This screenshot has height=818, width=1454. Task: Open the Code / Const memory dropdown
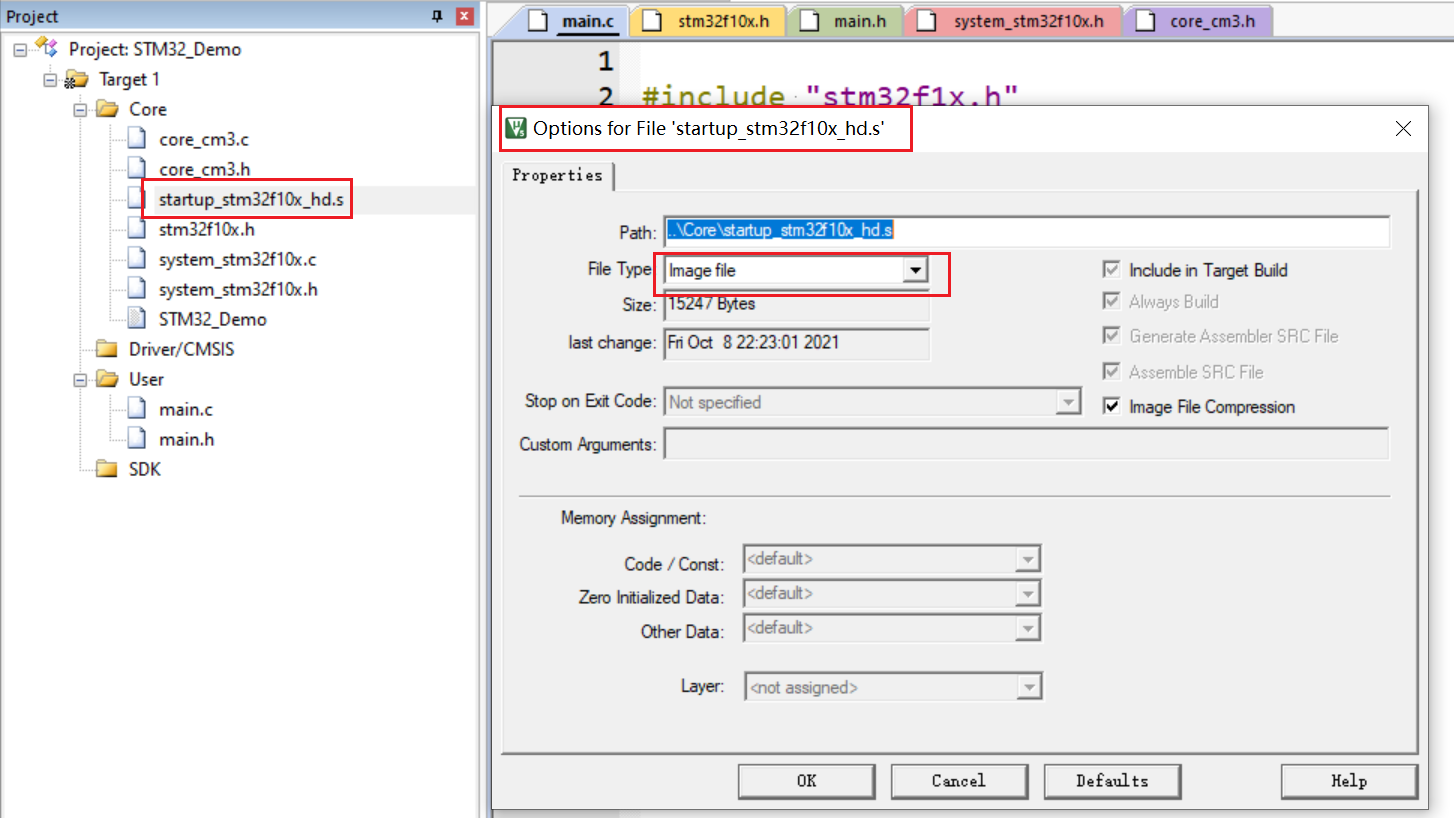[x=1028, y=560]
